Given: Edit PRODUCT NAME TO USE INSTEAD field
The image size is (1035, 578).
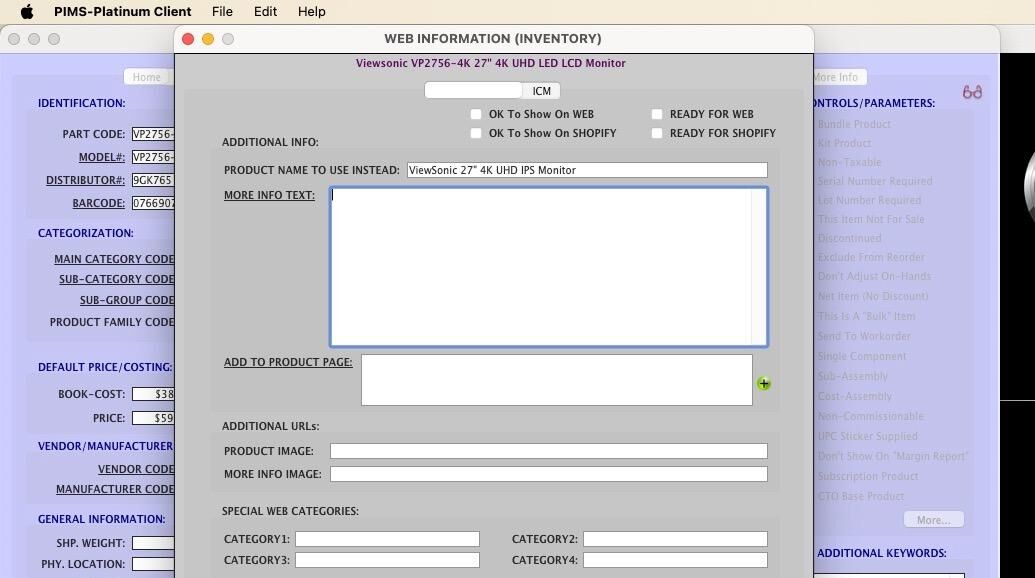Looking at the screenshot, I should (587, 170).
